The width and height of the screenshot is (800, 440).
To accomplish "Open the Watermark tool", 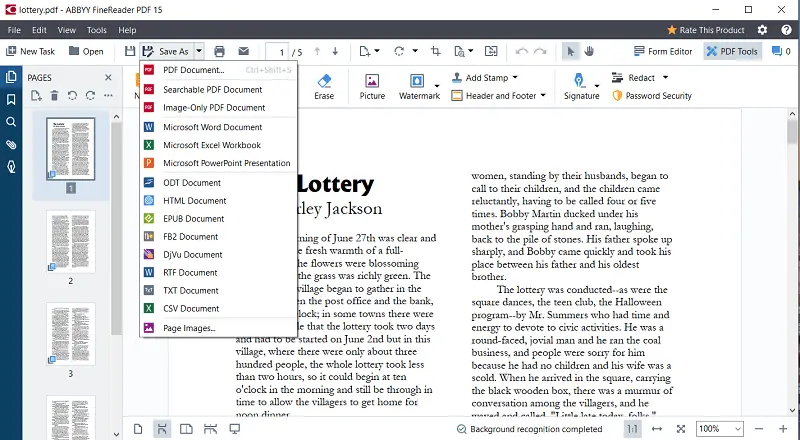I will [x=419, y=86].
